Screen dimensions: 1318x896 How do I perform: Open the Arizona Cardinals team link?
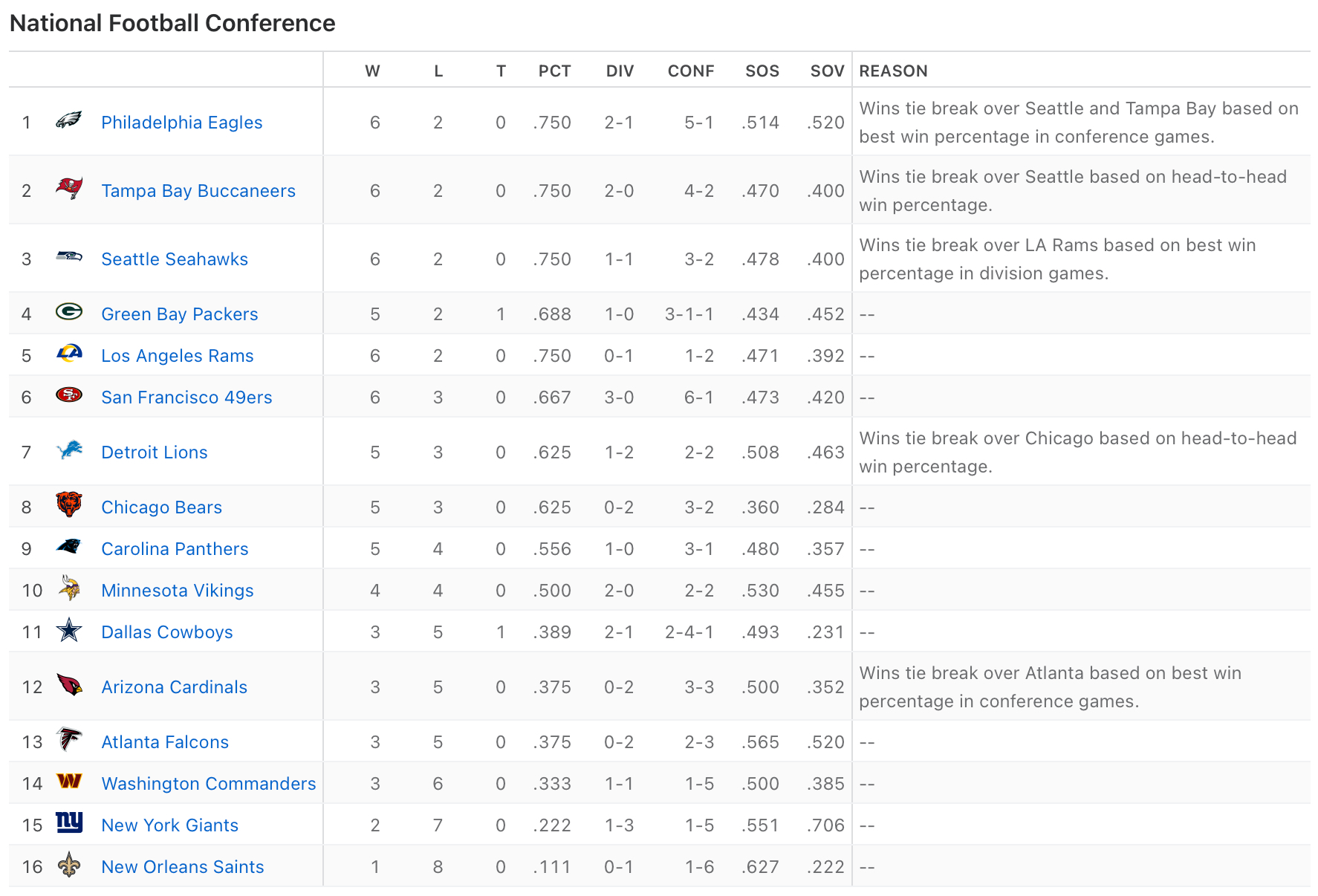[x=174, y=687]
